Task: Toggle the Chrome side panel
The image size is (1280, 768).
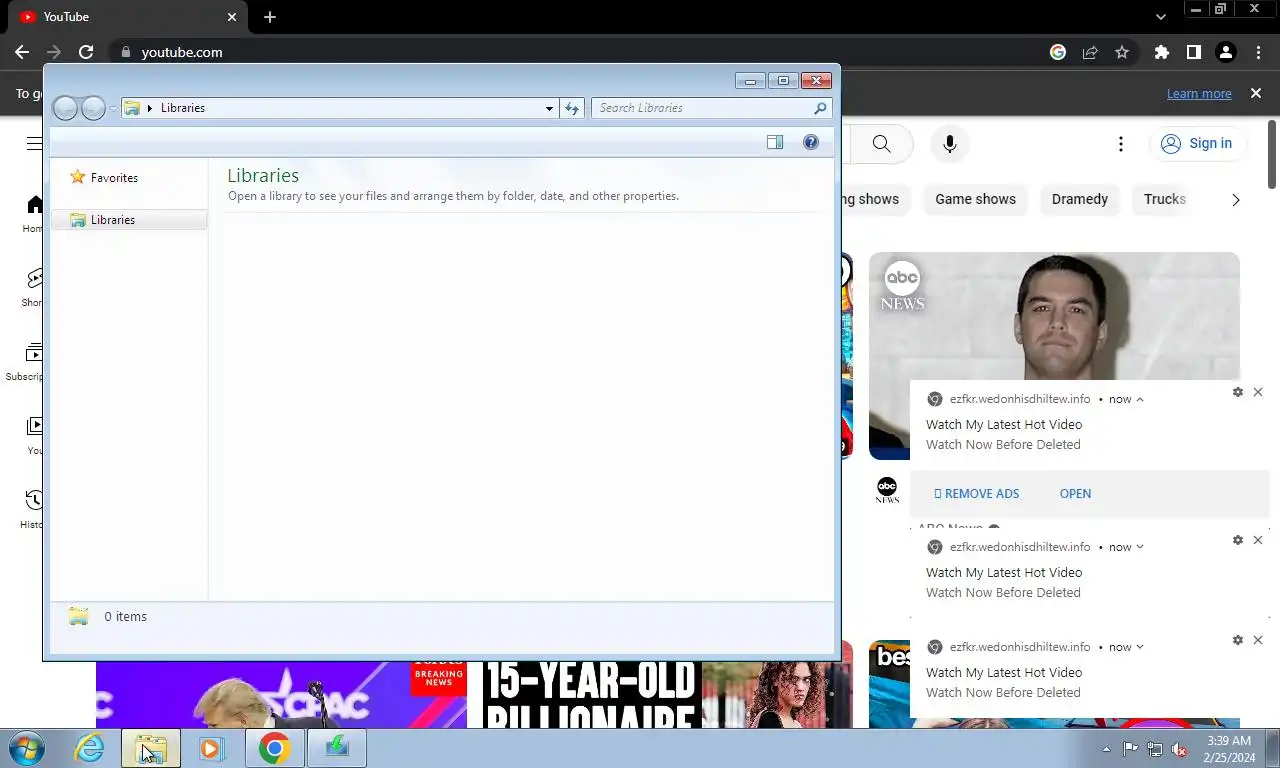Action: 1193,52
